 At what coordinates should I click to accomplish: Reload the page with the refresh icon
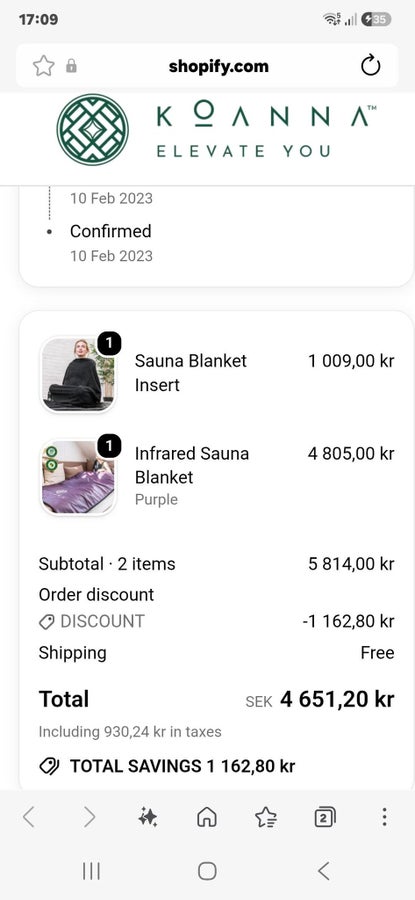point(371,66)
